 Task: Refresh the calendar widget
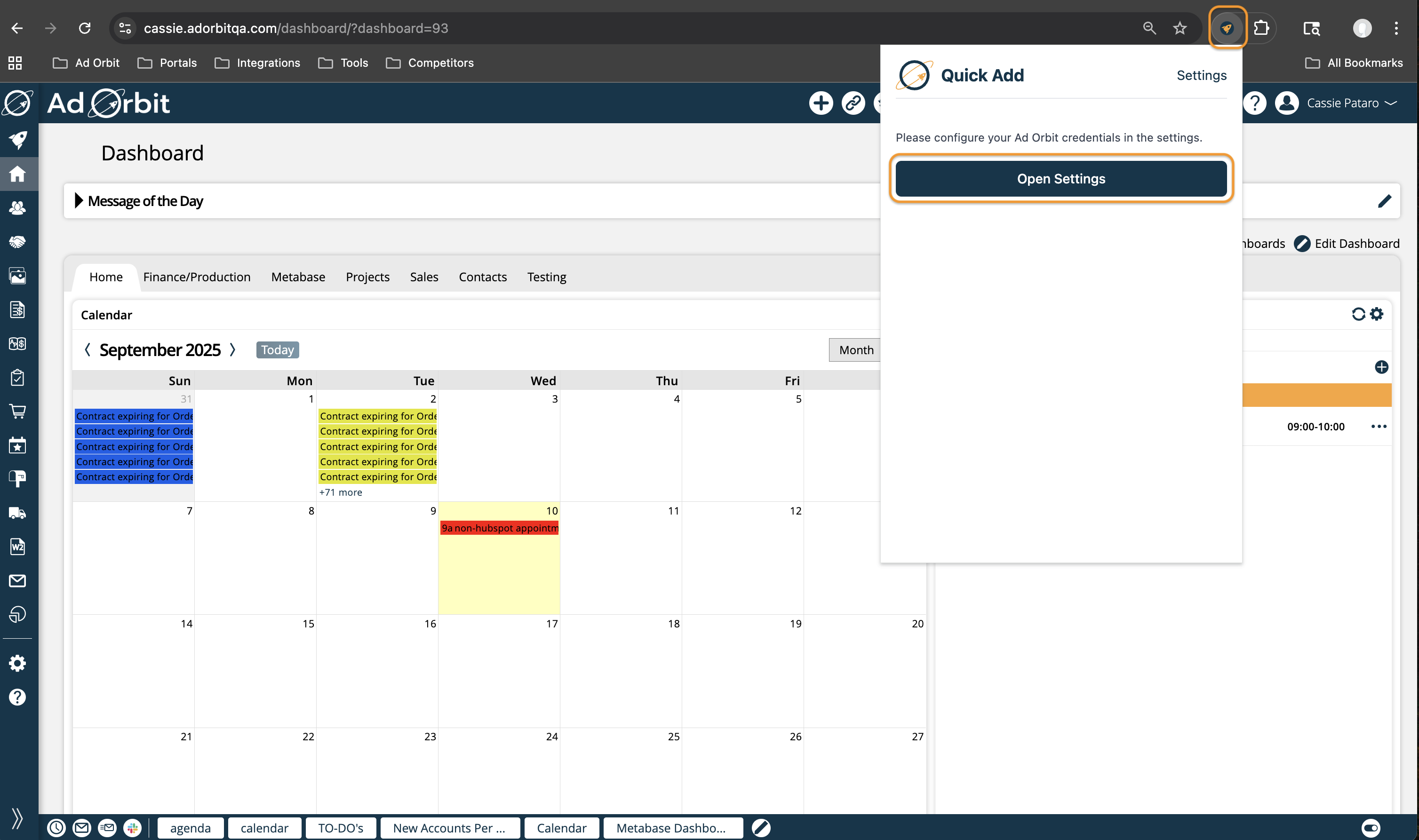[1358, 314]
